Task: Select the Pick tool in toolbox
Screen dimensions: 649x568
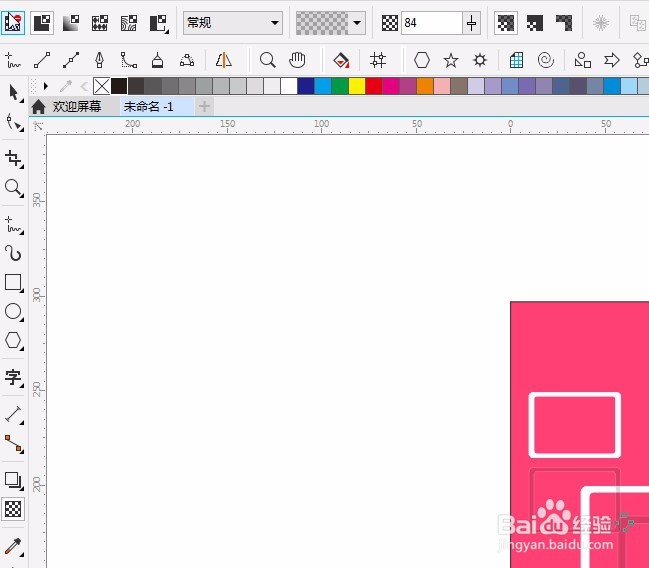Action: coord(14,93)
